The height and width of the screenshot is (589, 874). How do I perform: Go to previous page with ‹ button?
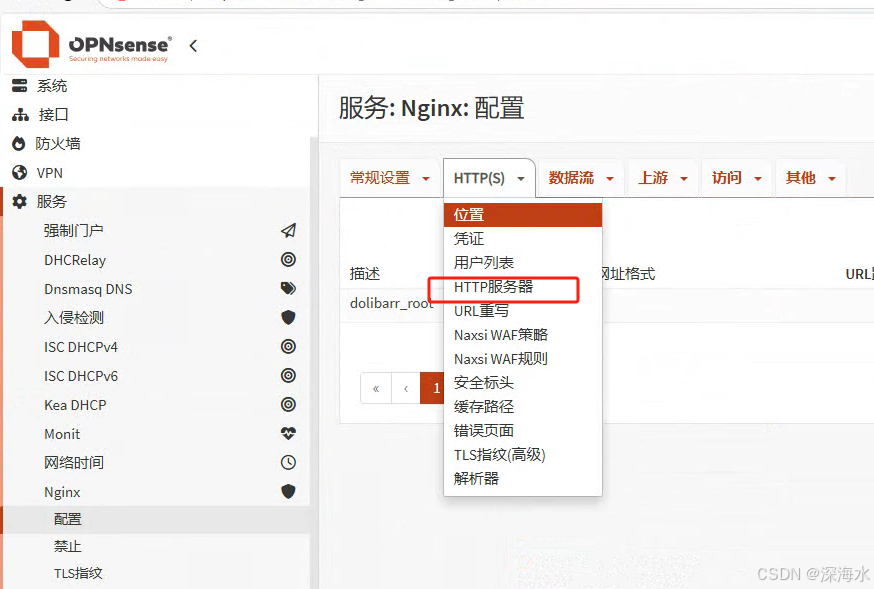coord(406,388)
